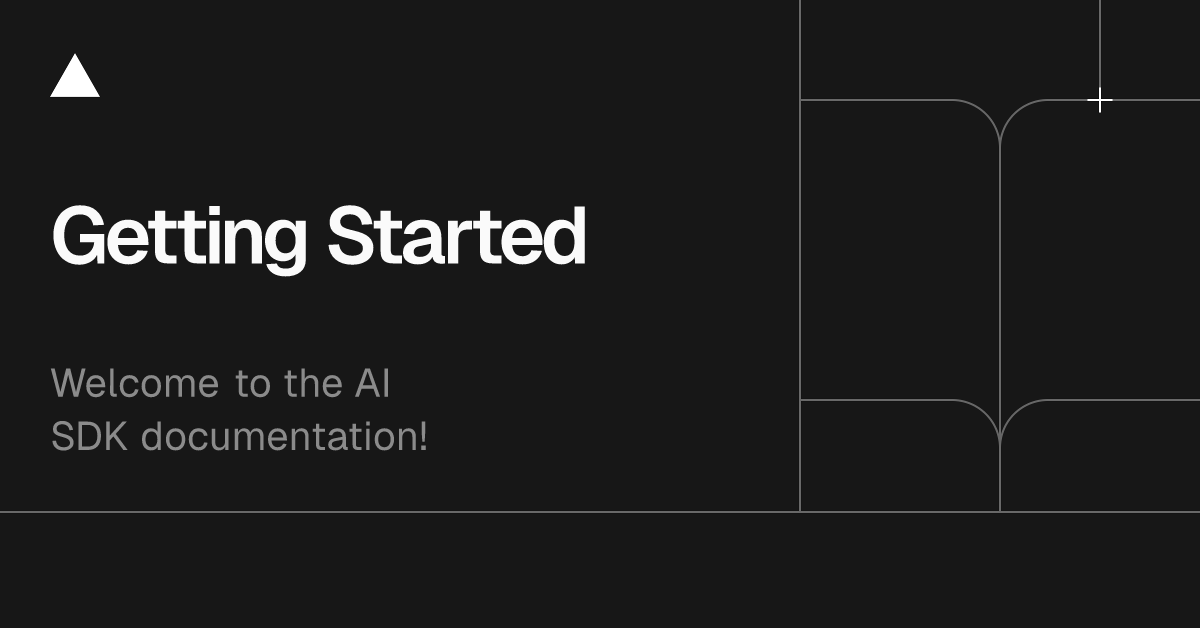1200x628 pixels.
Task: Click the small bottom-right cell of the grid
Action: coord(1100,455)
